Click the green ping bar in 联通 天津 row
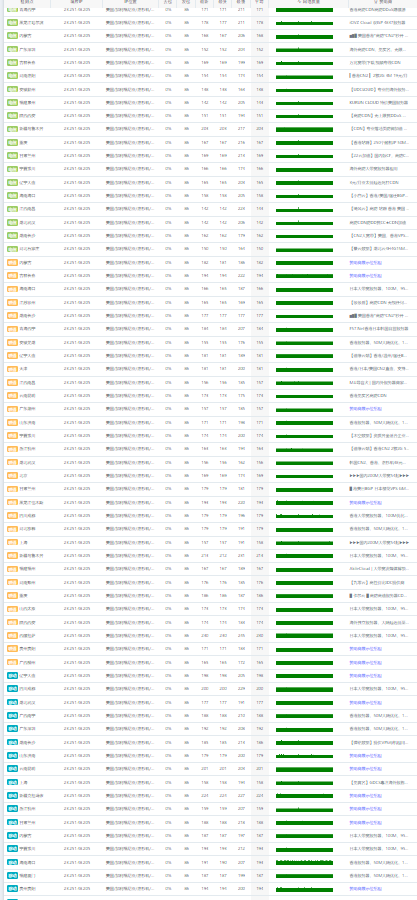The width and height of the screenshot is (417, 900). coord(305,368)
